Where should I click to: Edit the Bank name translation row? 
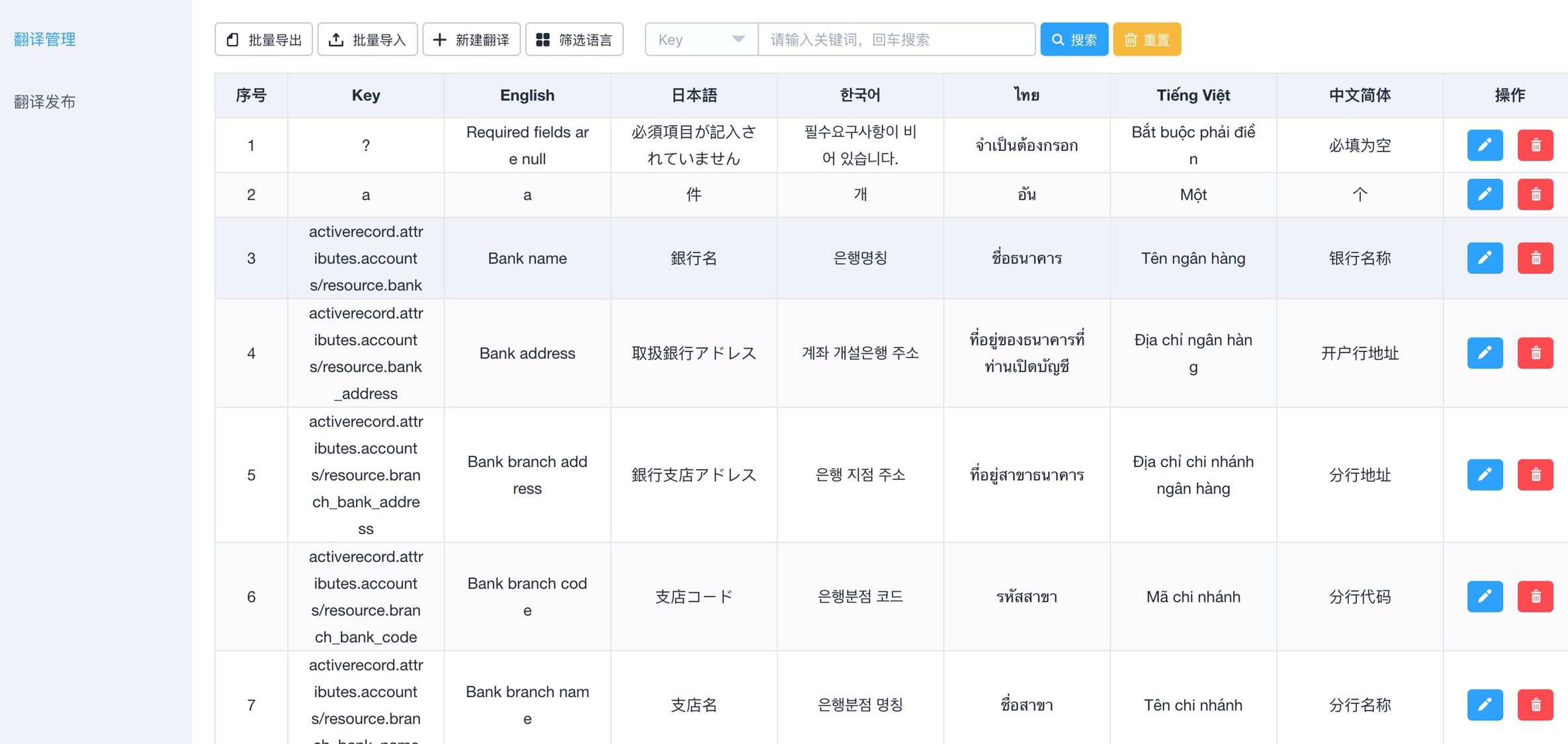pyautogui.click(x=1485, y=258)
